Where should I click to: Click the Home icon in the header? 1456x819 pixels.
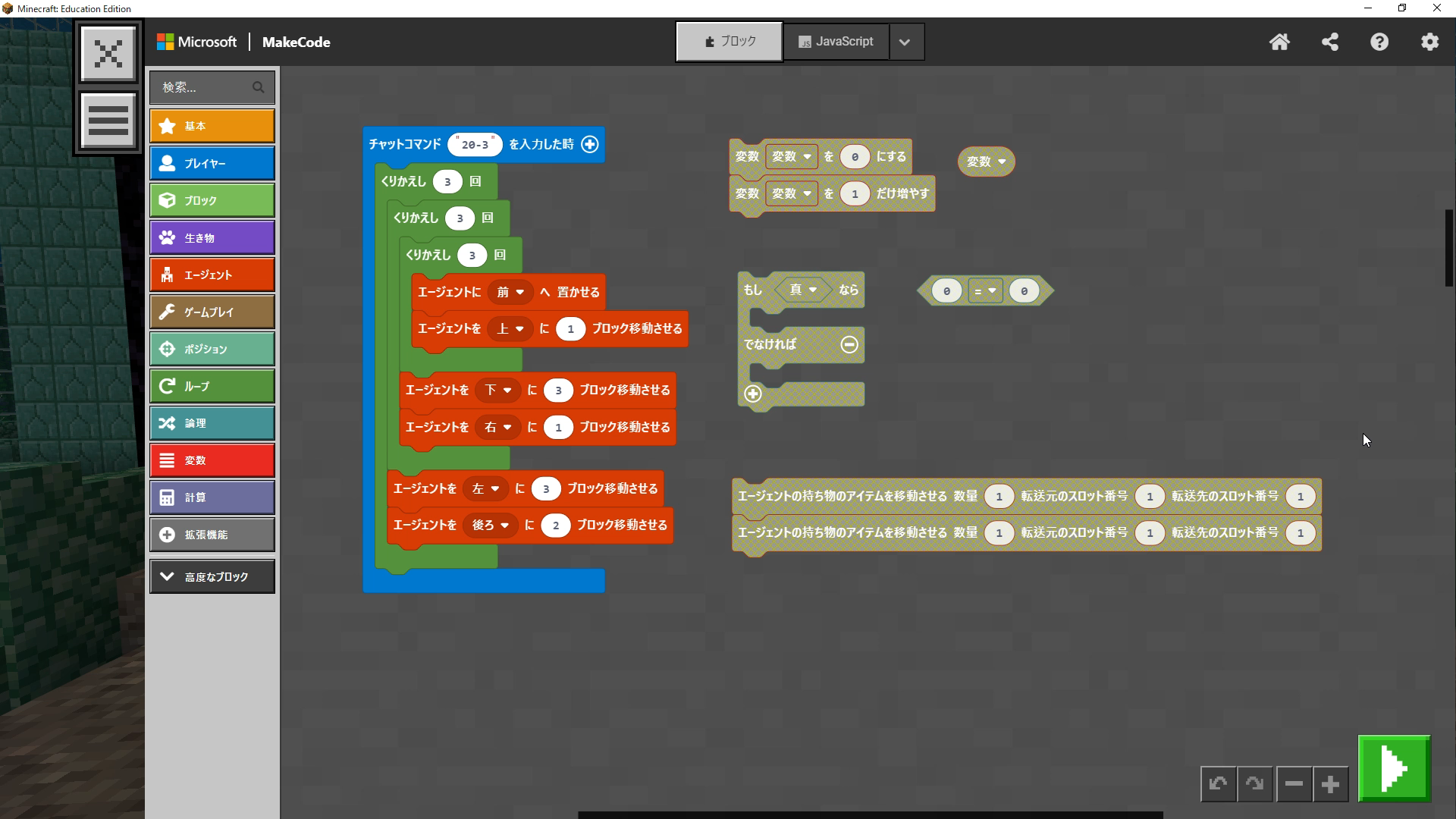[1279, 42]
